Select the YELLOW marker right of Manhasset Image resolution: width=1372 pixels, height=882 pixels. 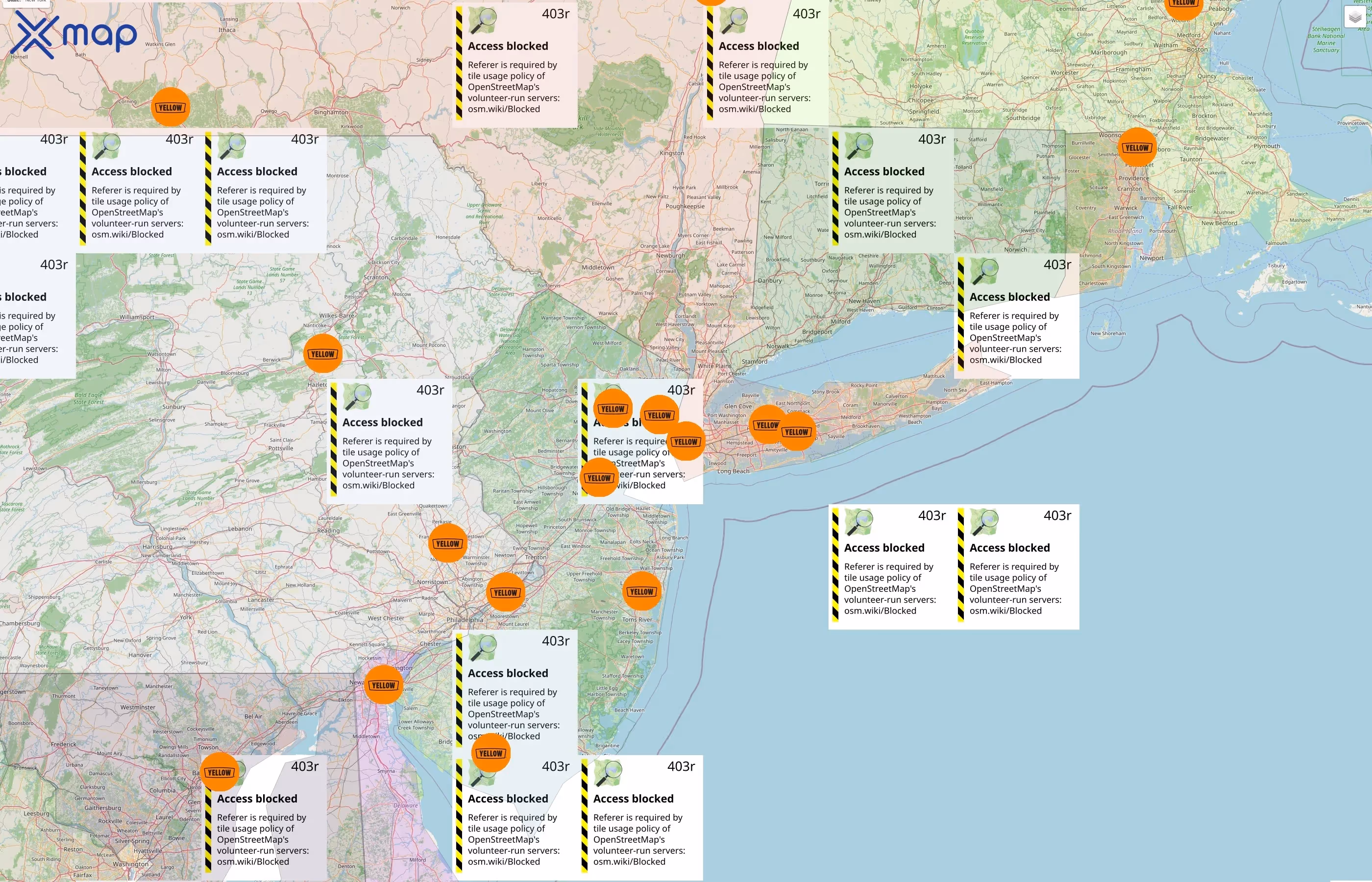767,425
